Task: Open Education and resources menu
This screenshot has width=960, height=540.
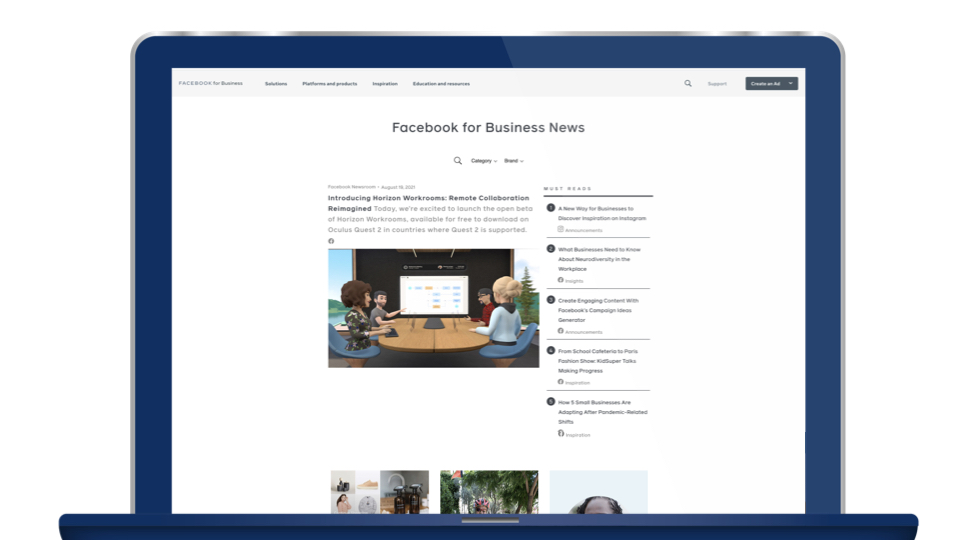Action: [441, 84]
